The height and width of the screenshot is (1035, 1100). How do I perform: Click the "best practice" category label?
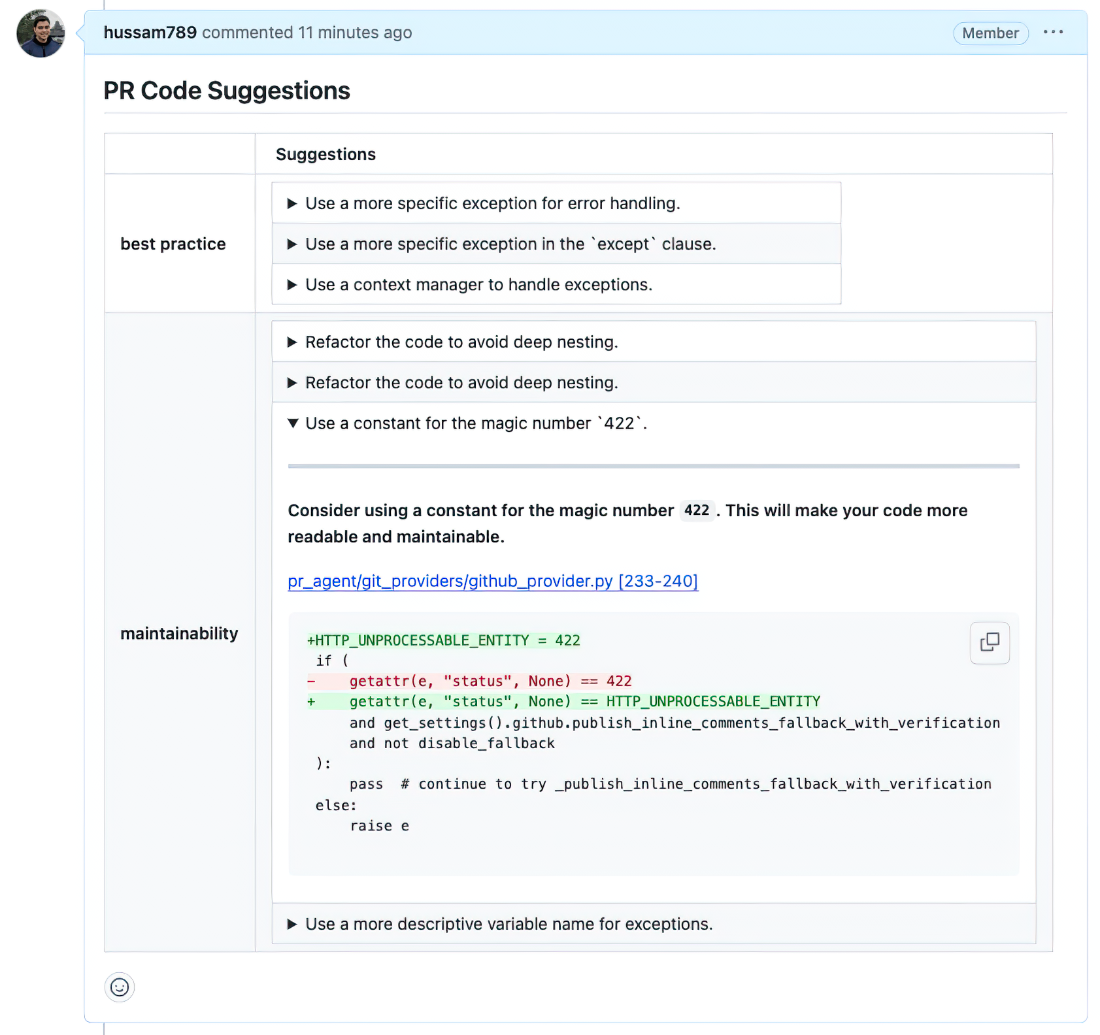coord(173,244)
